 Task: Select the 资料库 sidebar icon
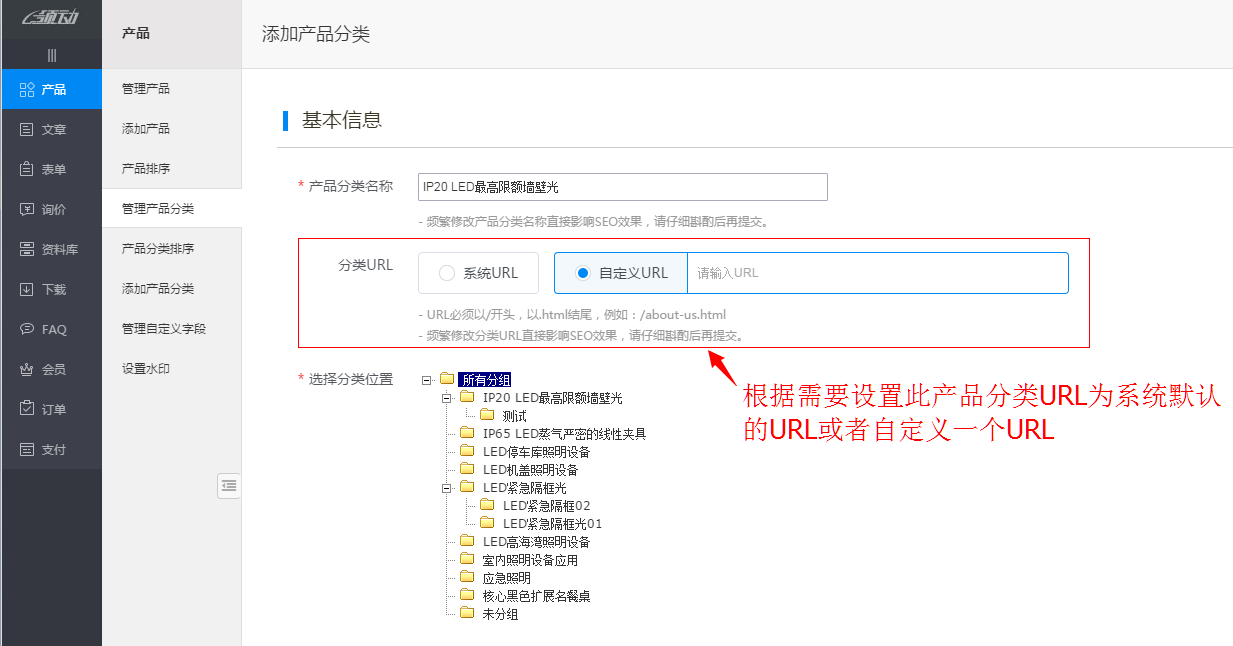[x=25, y=249]
